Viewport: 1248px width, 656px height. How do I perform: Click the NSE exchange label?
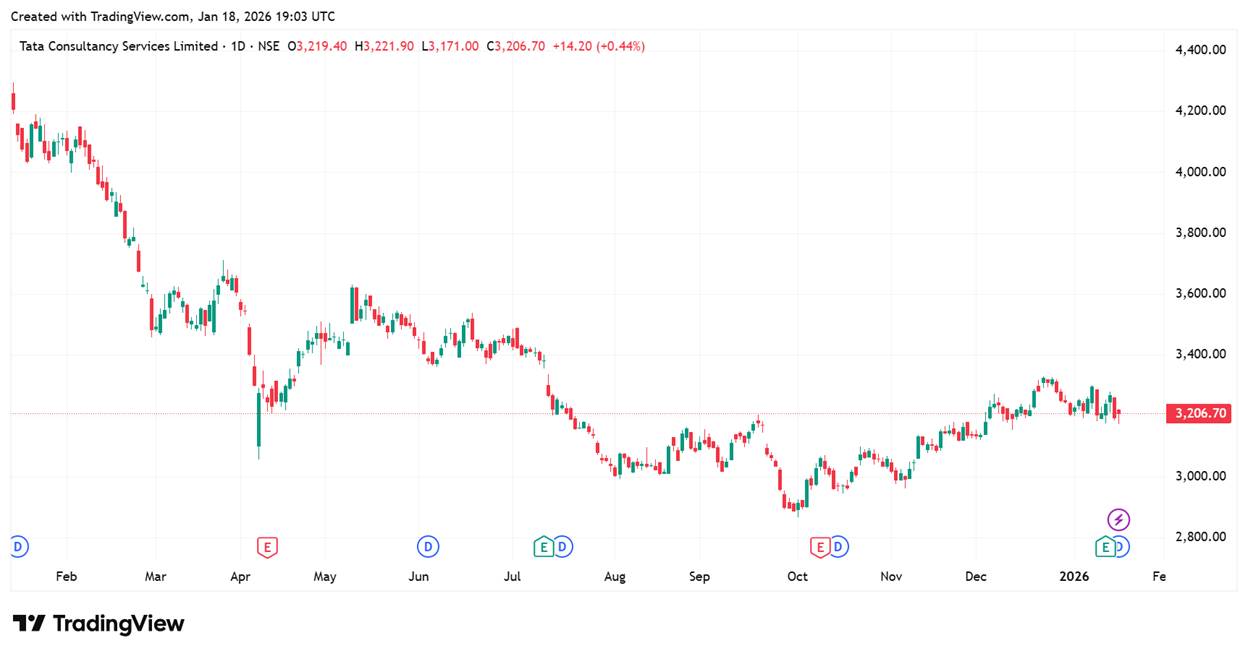tap(268, 46)
